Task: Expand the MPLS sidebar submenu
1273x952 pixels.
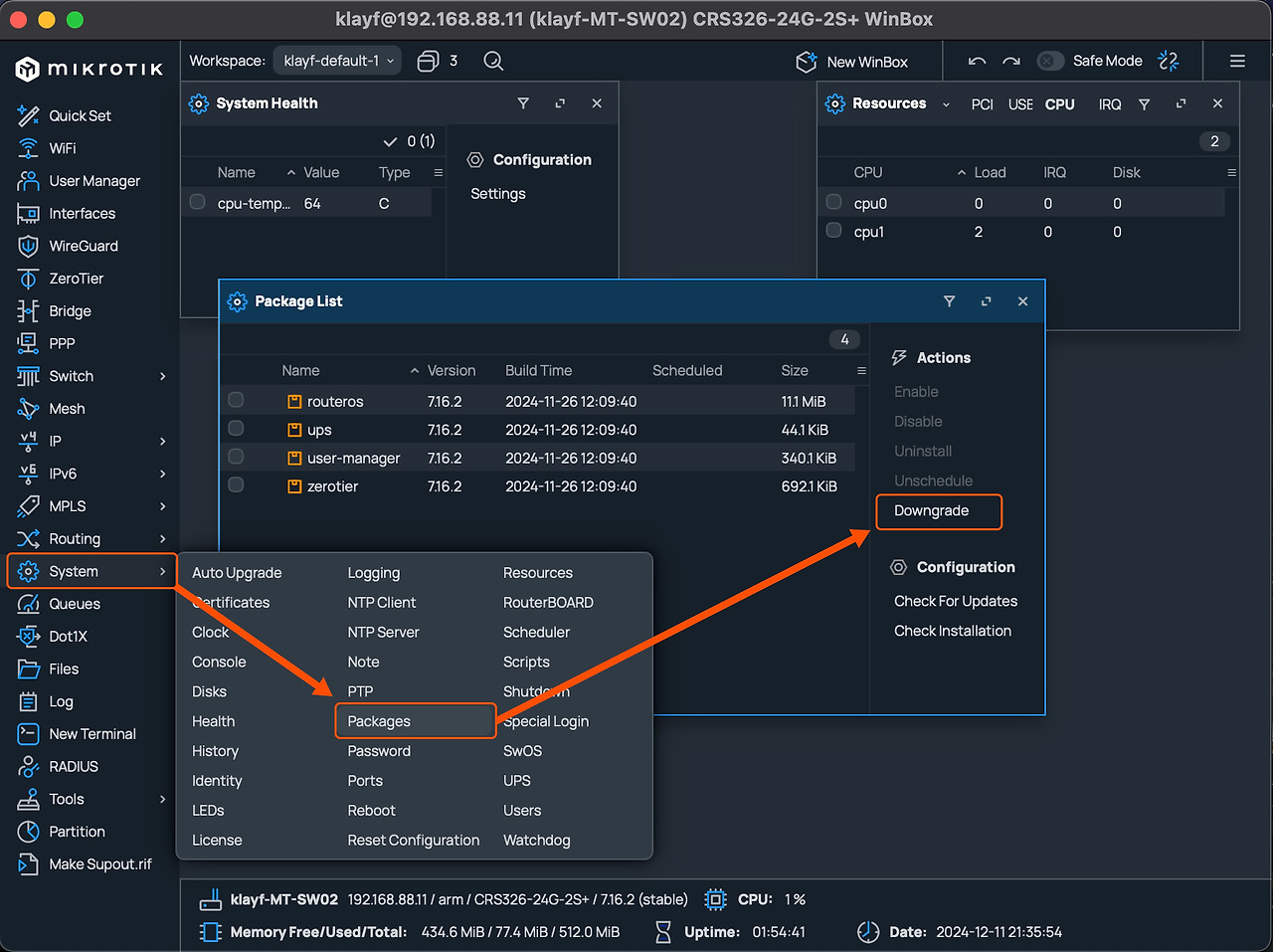Action: [162, 506]
